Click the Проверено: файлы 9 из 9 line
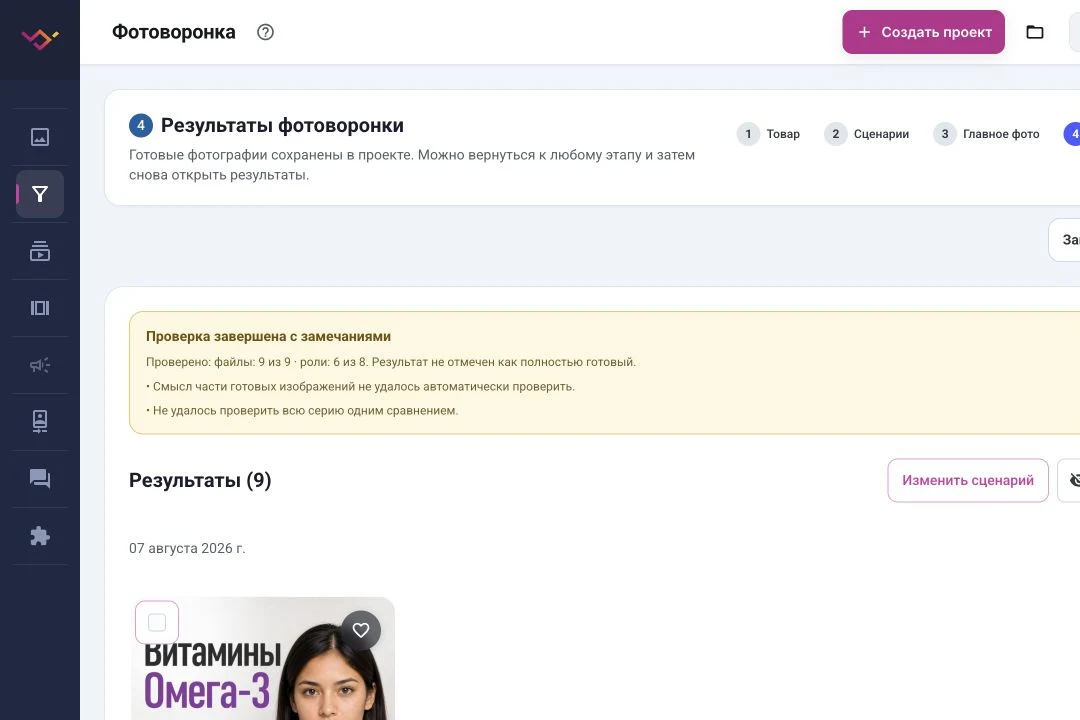 [x=391, y=362]
